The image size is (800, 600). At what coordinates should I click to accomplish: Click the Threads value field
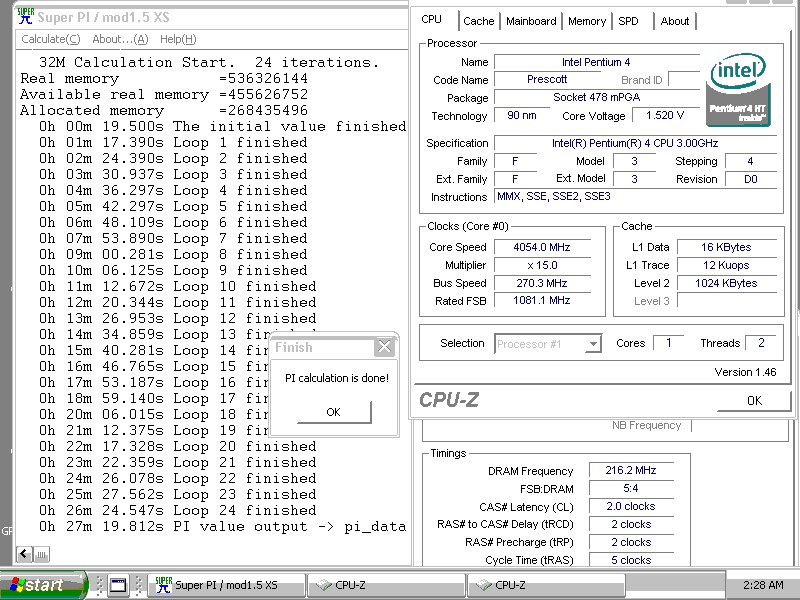pyautogui.click(x=761, y=343)
